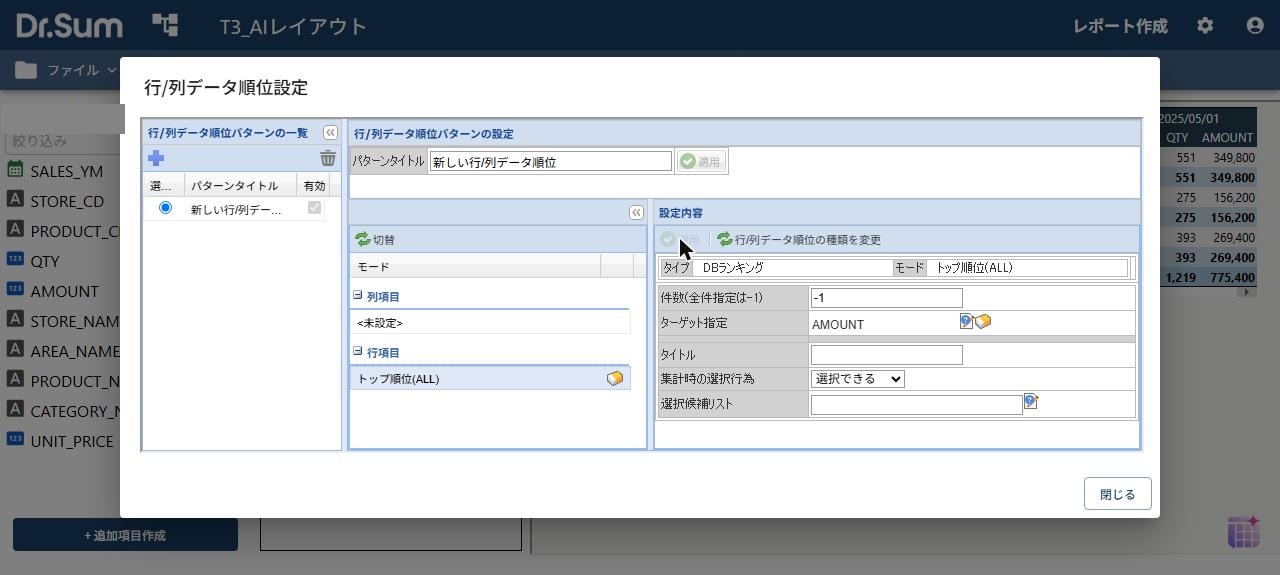This screenshot has height=575, width=1280.
Task: Edit the 件数 count input field
Action: click(886, 298)
